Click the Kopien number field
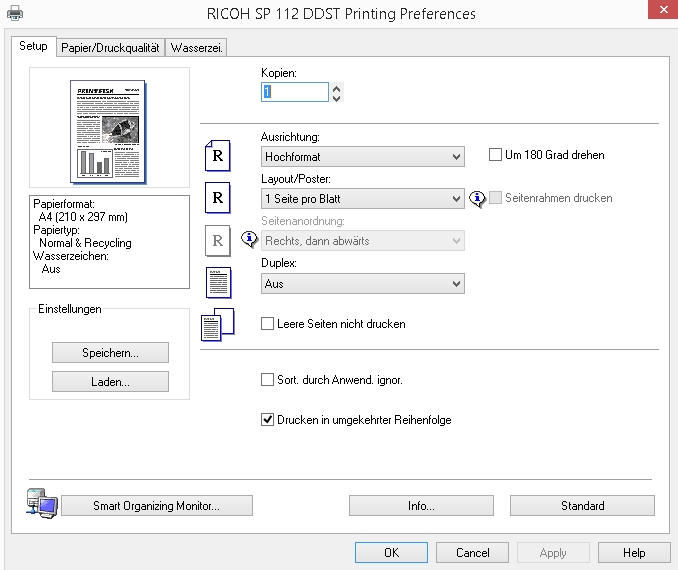The width and height of the screenshot is (678, 570). coord(294,92)
